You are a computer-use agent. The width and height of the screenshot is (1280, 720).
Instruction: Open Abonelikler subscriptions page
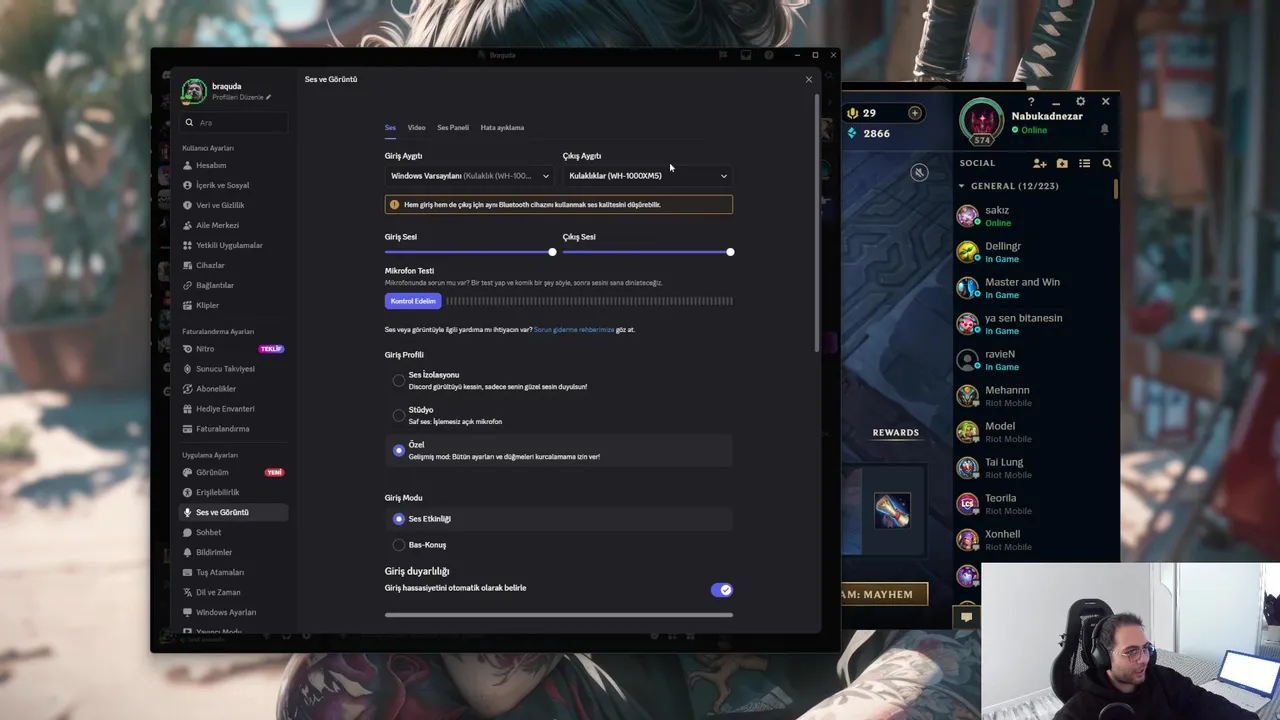click(x=233, y=389)
